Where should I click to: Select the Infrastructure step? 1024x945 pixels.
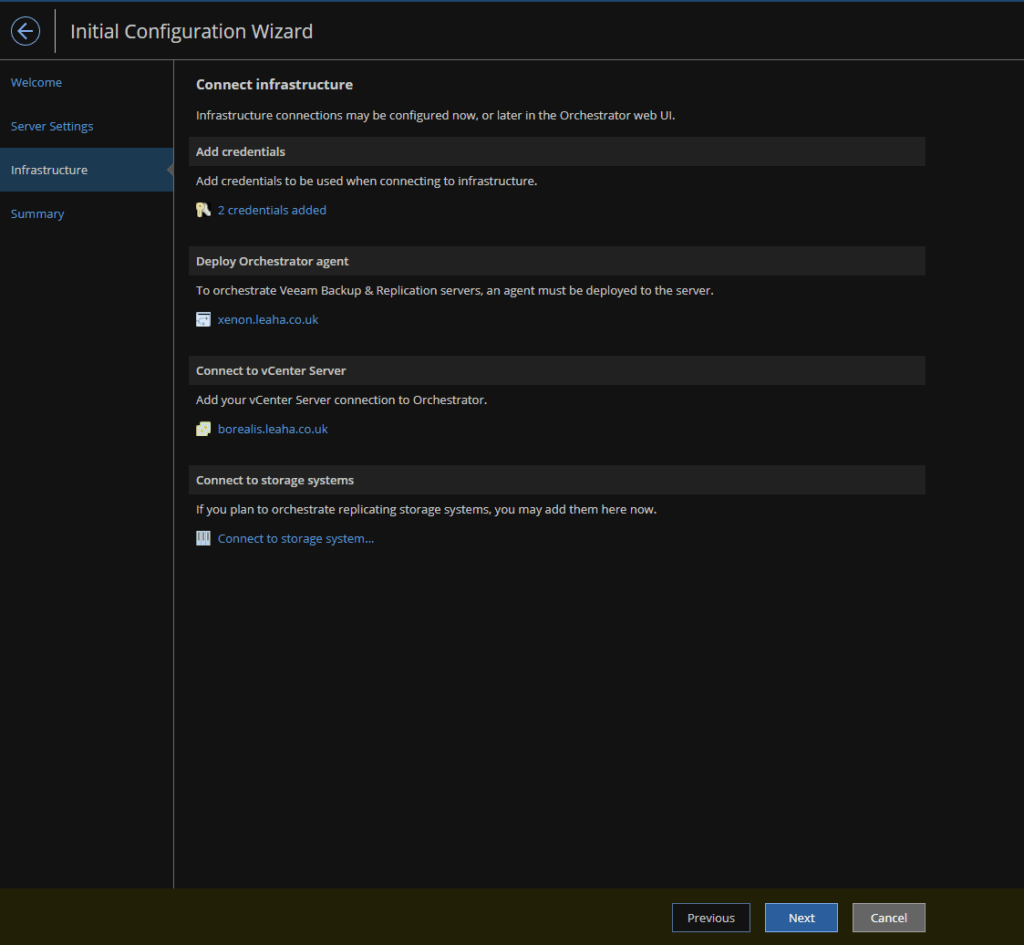(x=87, y=170)
